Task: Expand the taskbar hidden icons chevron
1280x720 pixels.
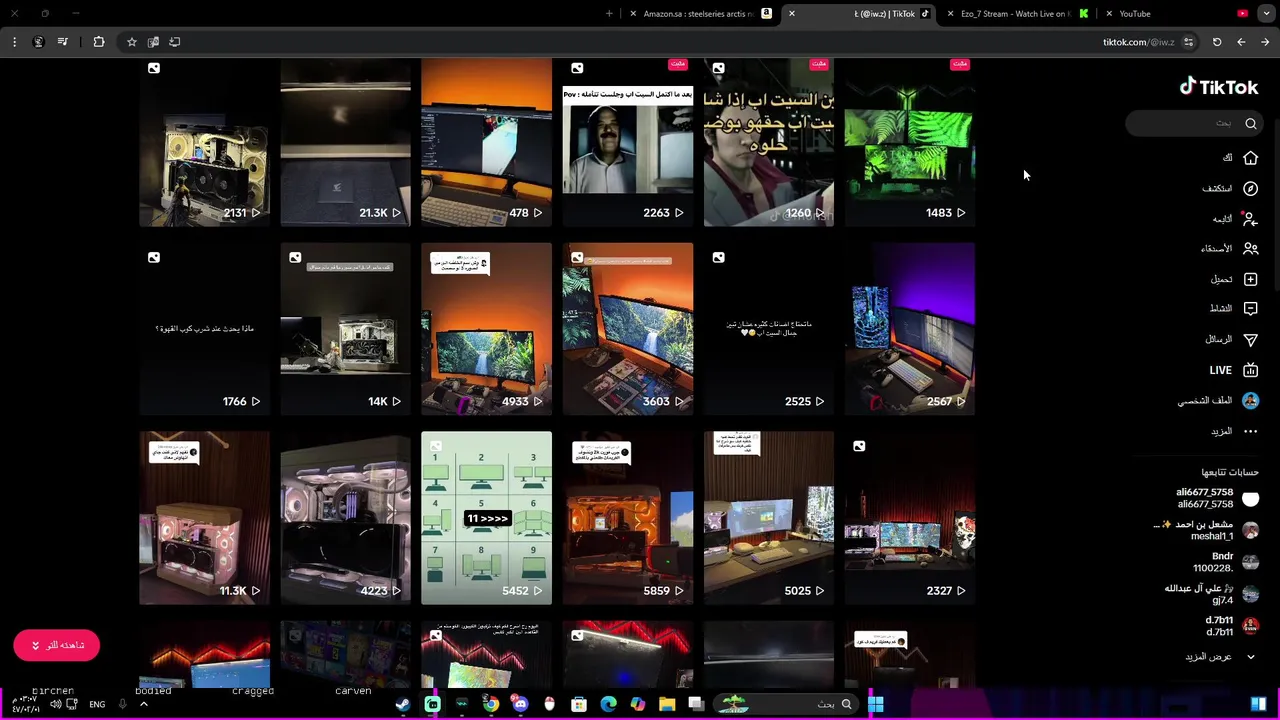Action: 143,704
